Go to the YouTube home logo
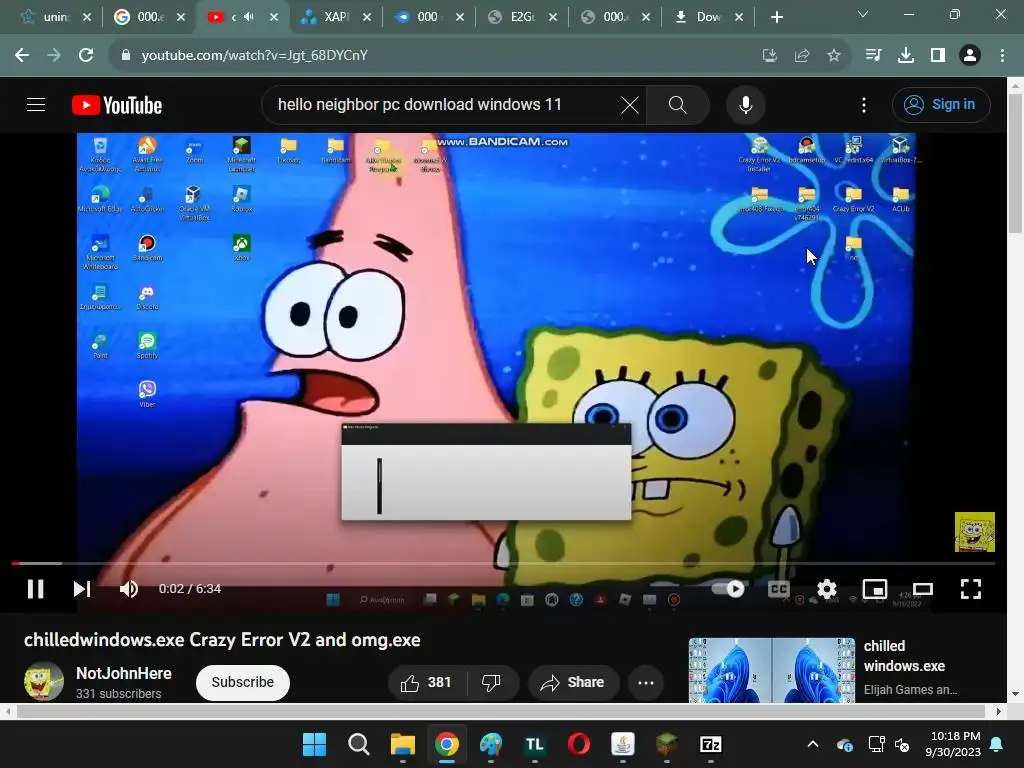 [x=117, y=105]
